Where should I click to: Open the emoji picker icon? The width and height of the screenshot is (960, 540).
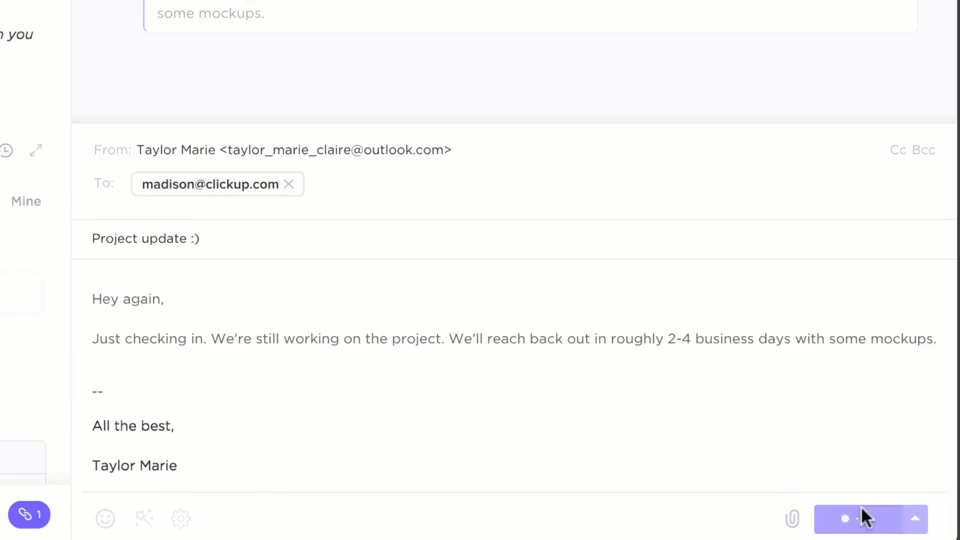(105, 519)
